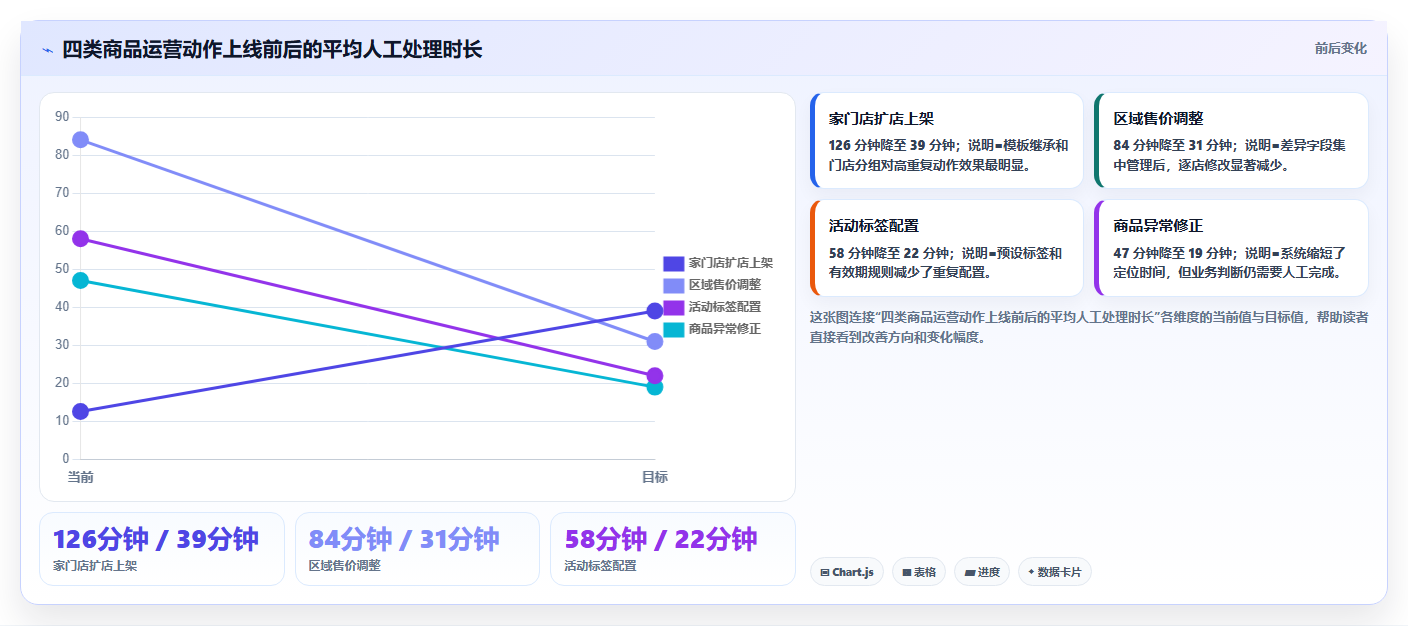Select the dark blue point at 目标 (39)
Viewport: 1408px width, 626px height.
[655, 311]
